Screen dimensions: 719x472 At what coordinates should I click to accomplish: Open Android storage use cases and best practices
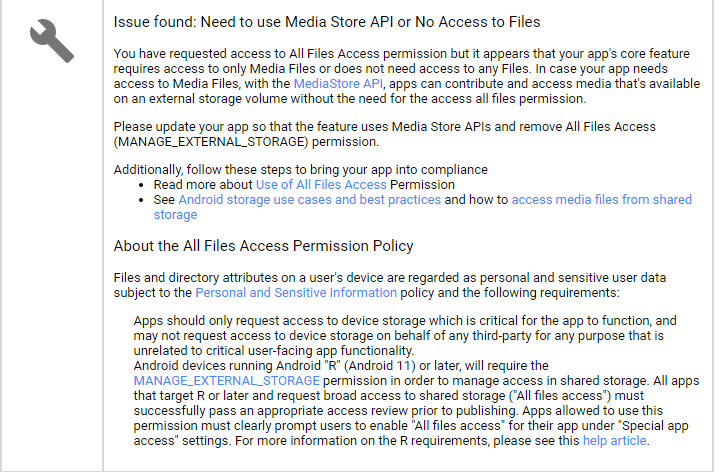coord(310,200)
